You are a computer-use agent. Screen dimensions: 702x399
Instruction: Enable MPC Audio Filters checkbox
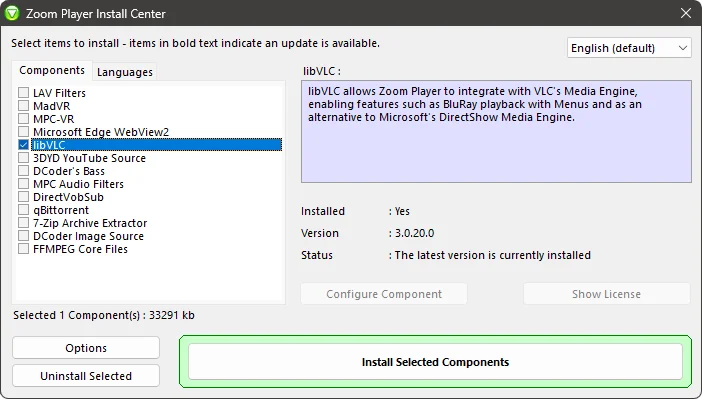click(x=23, y=184)
